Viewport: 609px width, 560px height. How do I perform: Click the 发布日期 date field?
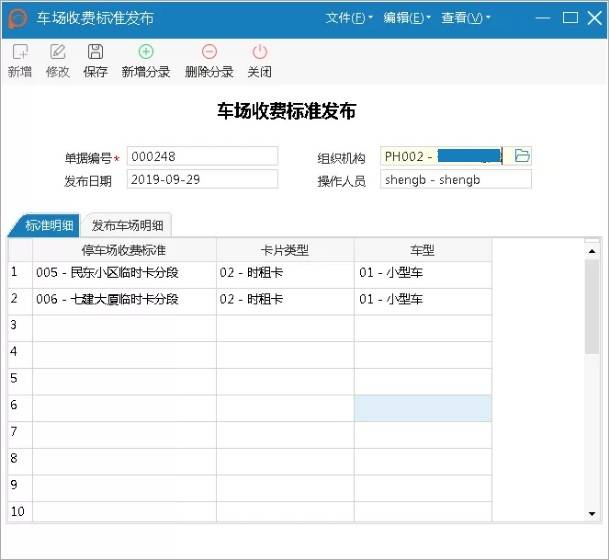point(203,180)
